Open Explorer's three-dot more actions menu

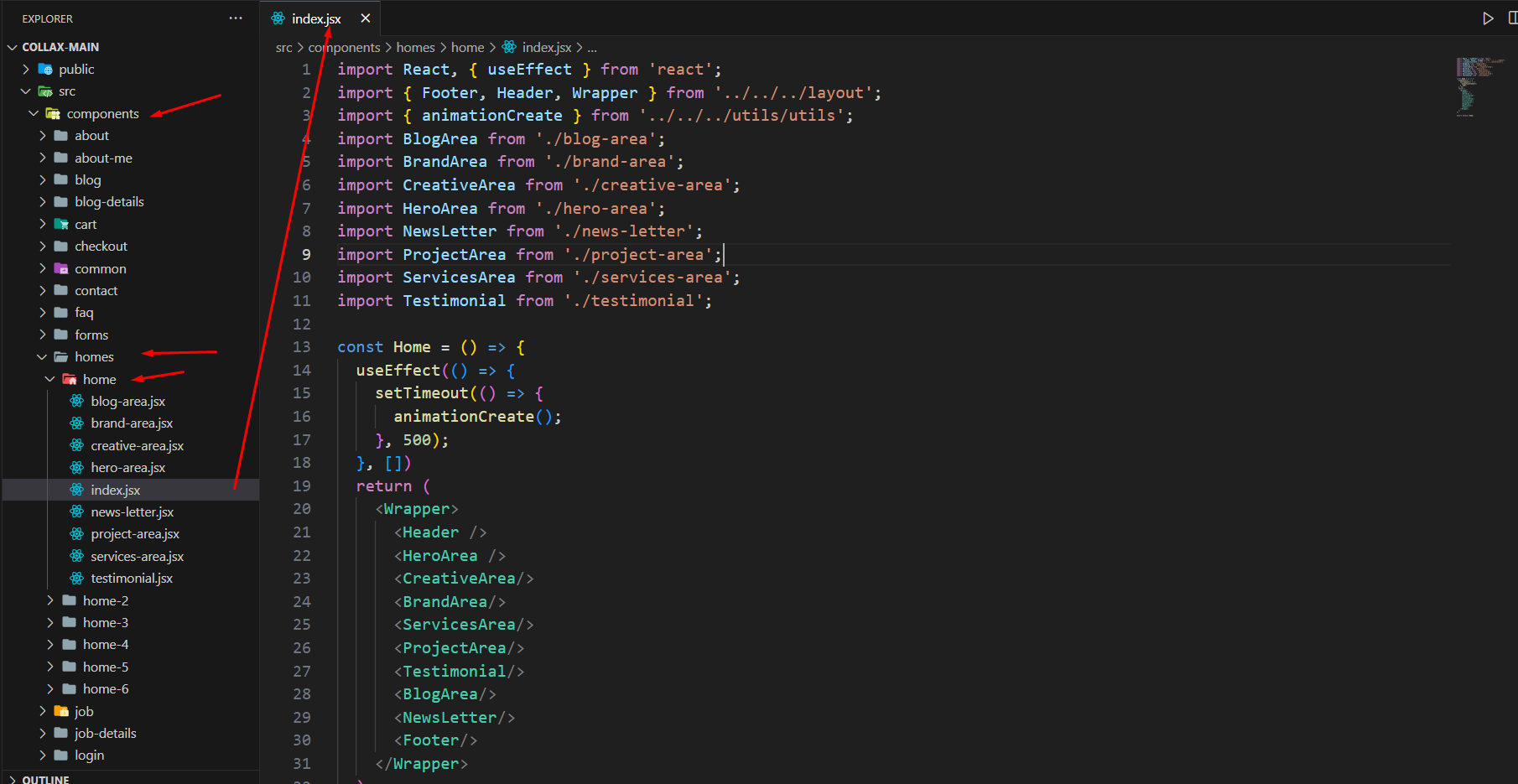236,18
